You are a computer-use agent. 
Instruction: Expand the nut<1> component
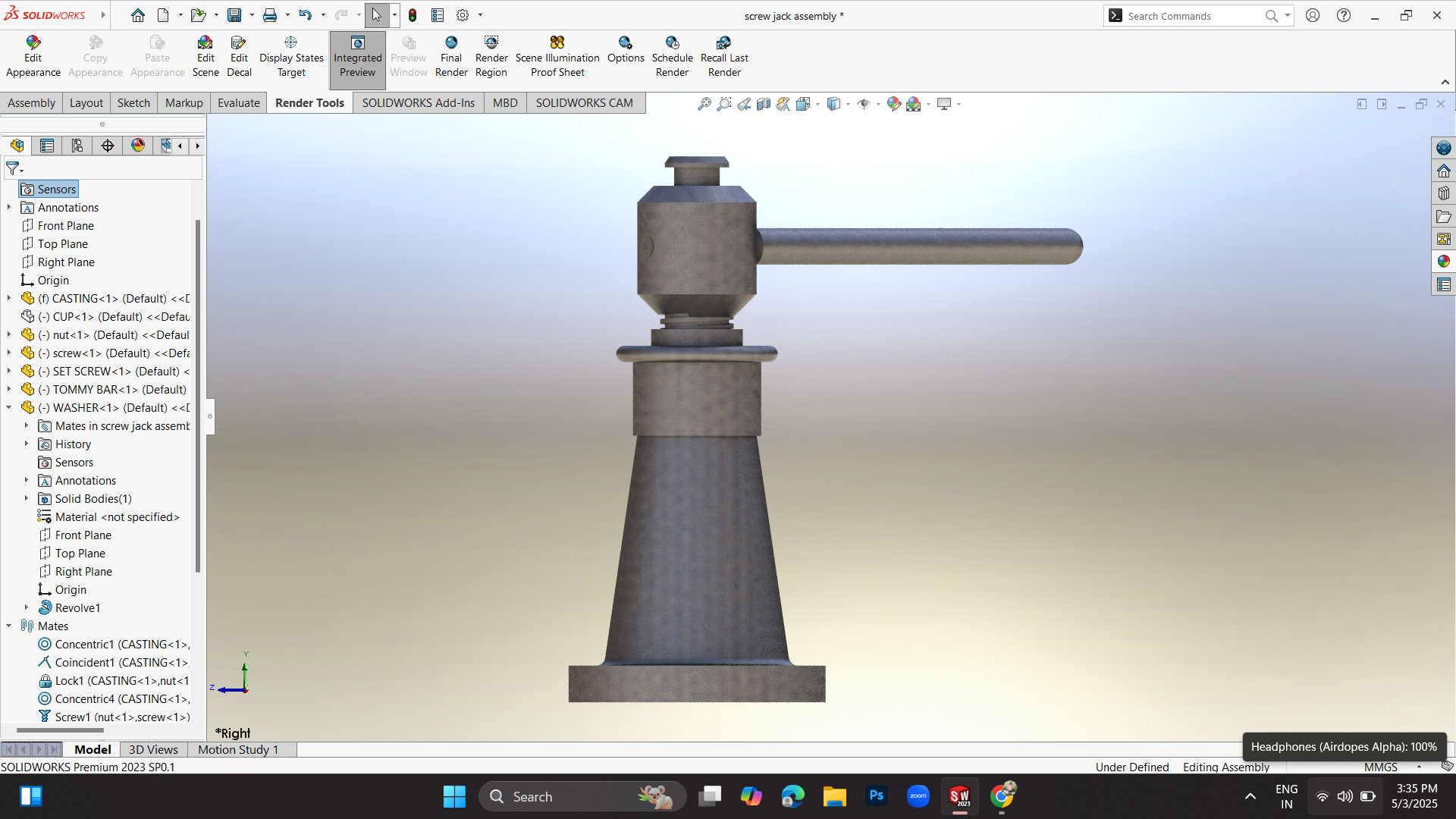pos(9,334)
